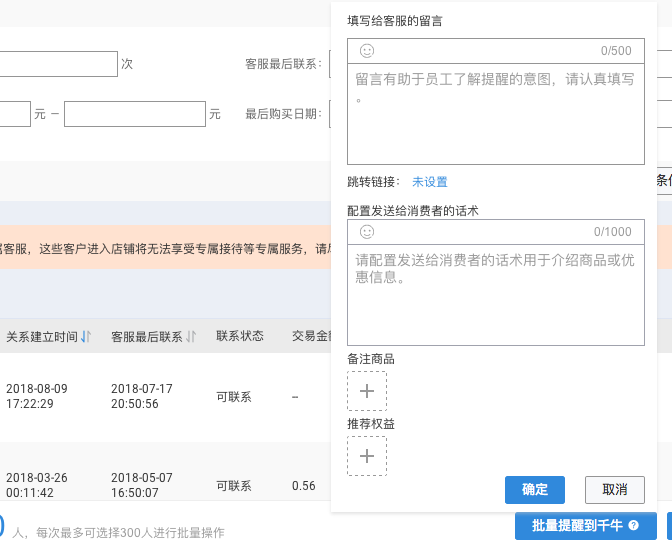Sort by 客服最后联系 column
The width and height of the screenshot is (672, 544).
[x=191, y=337]
